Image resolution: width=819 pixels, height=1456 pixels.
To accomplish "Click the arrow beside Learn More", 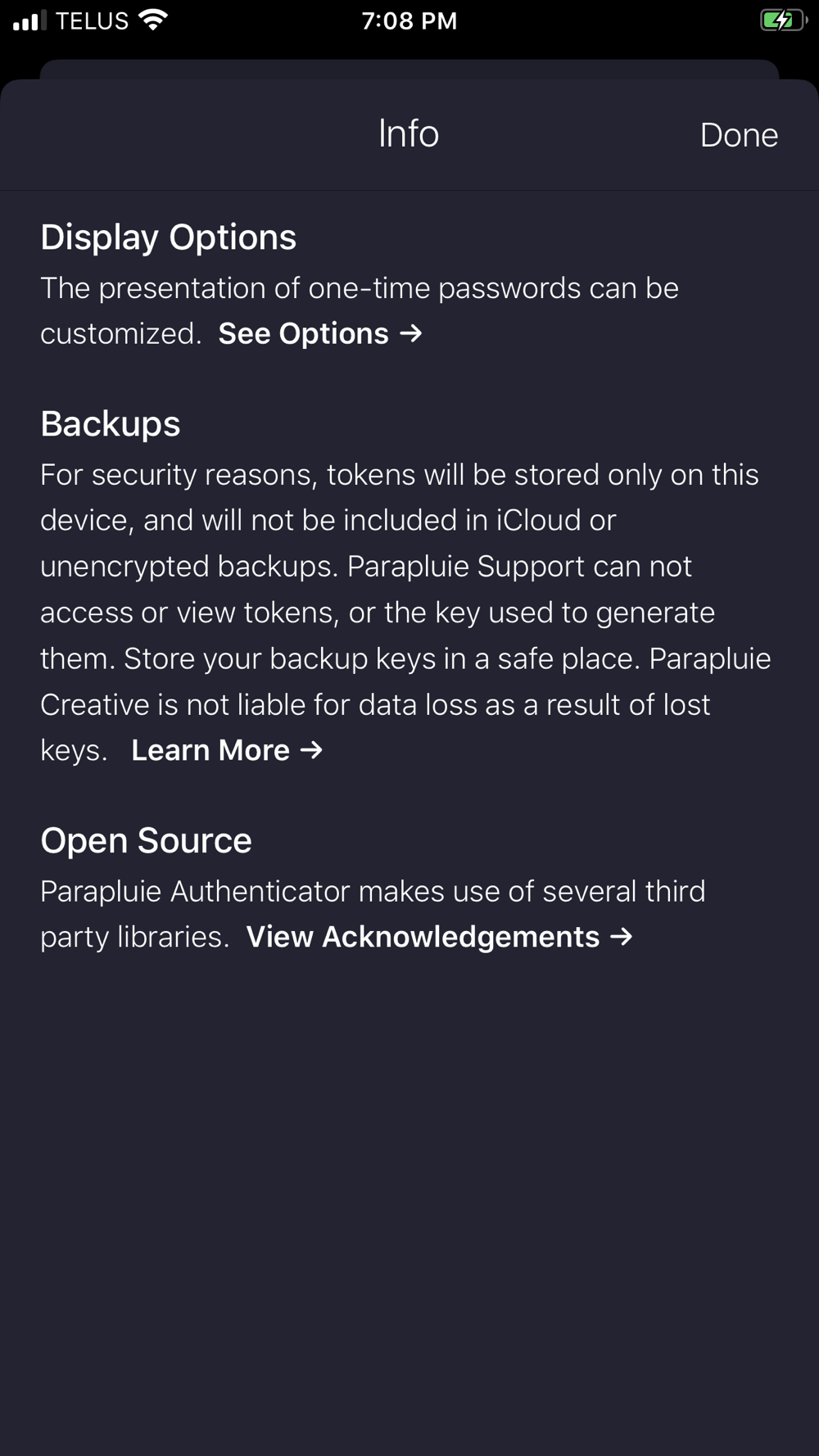I will coord(312,750).
